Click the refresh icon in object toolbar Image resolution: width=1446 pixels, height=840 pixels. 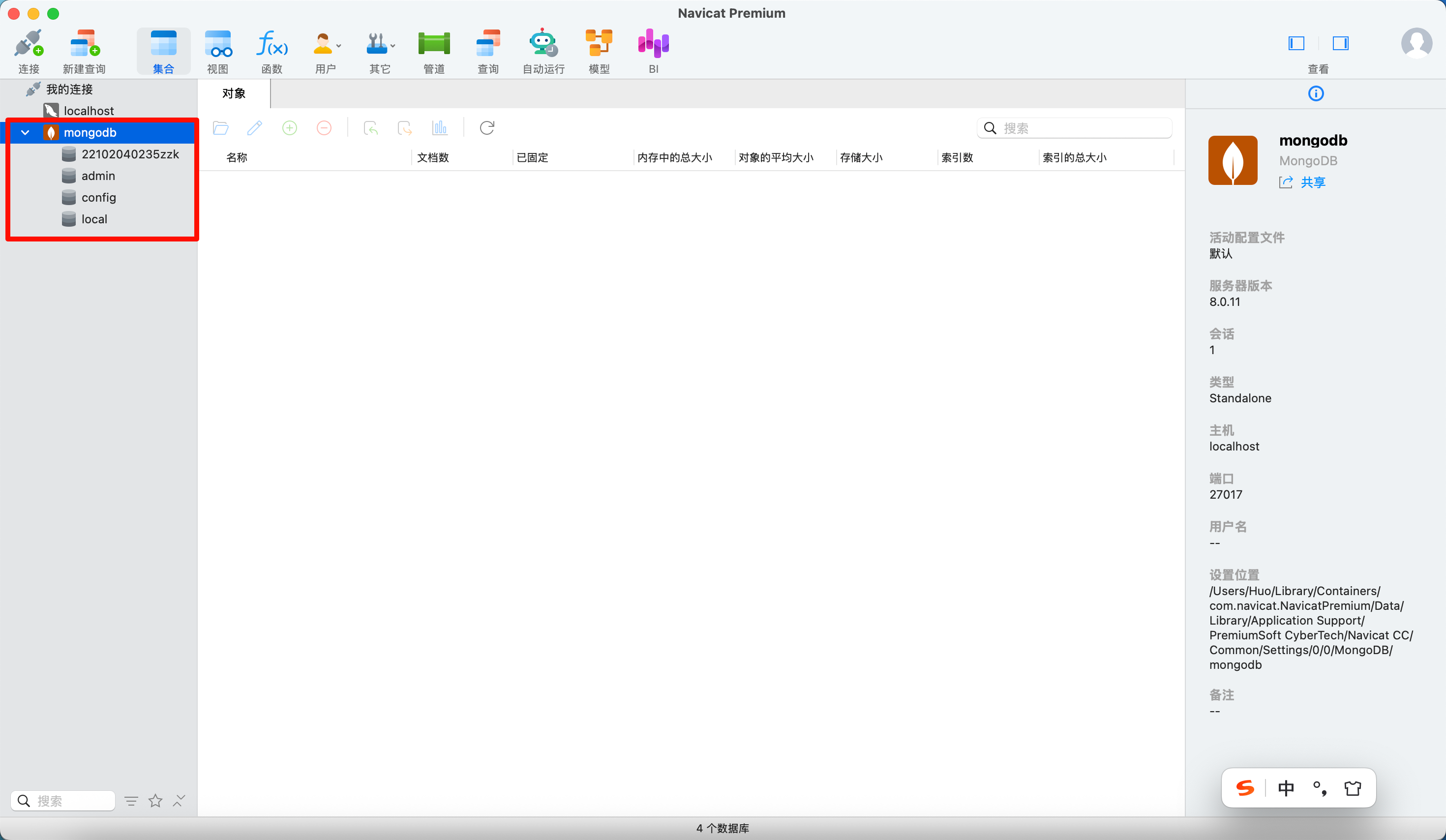(486, 128)
